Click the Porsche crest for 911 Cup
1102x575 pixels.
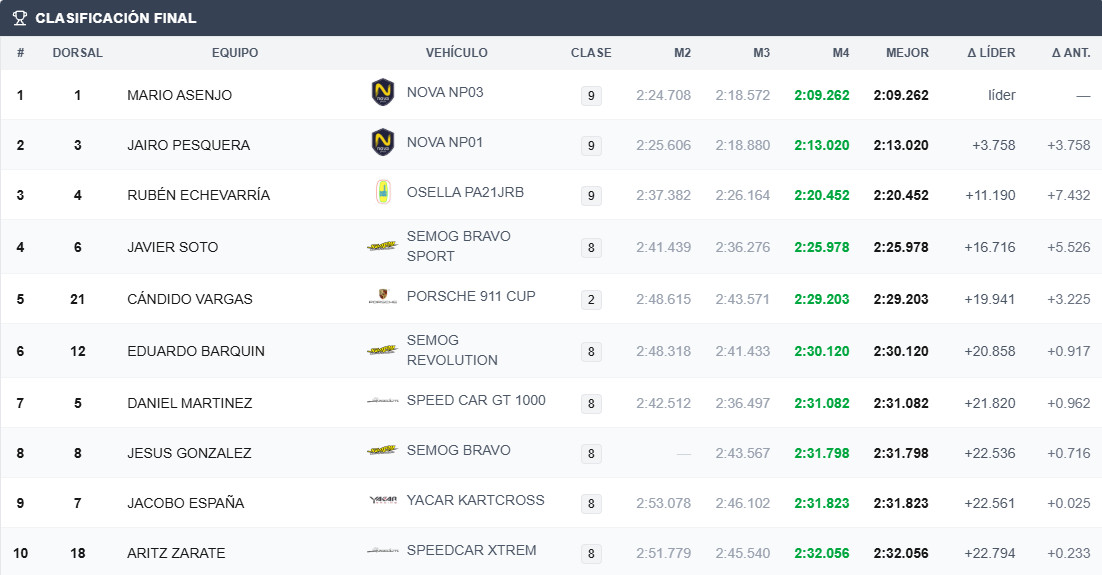pyautogui.click(x=382, y=296)
